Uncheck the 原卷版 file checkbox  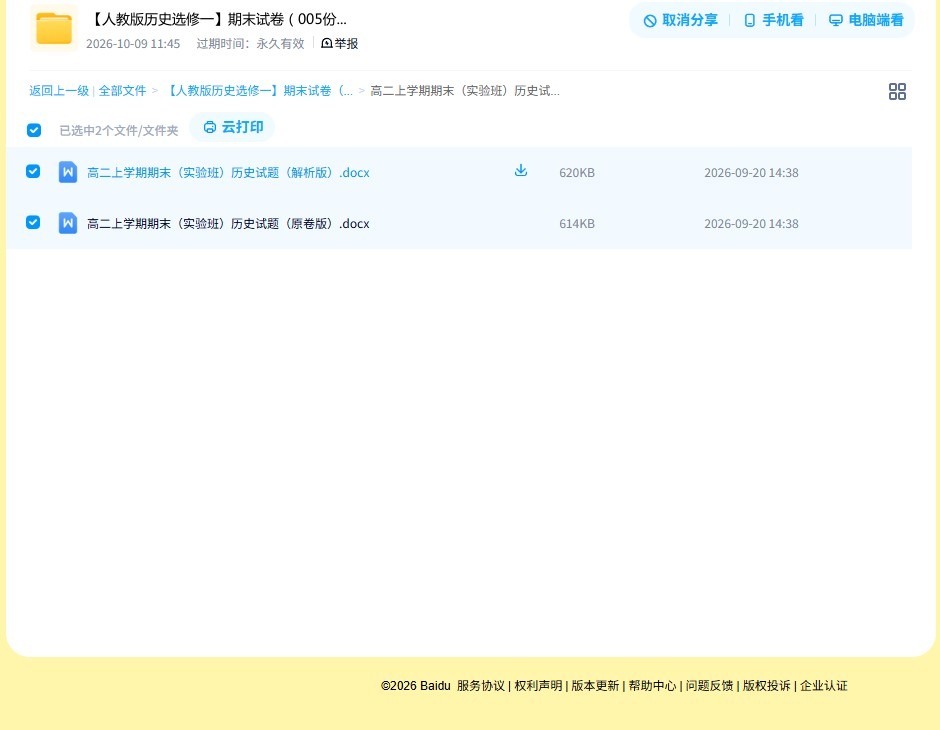33,222
